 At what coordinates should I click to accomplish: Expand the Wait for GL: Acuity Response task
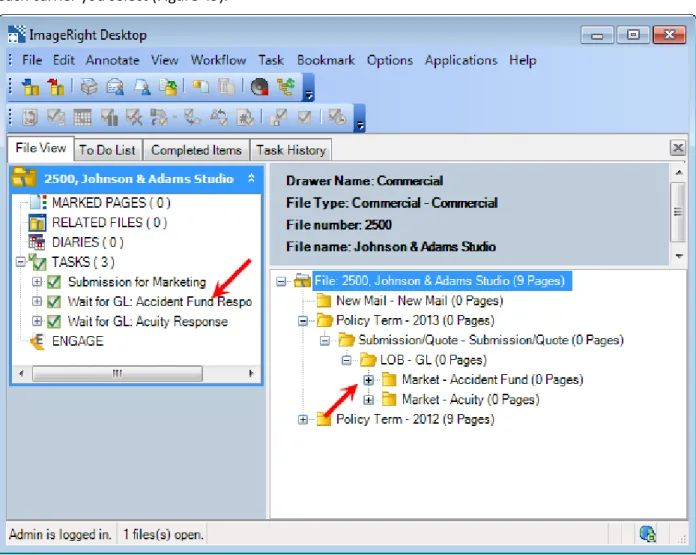[x=37, y=321]
